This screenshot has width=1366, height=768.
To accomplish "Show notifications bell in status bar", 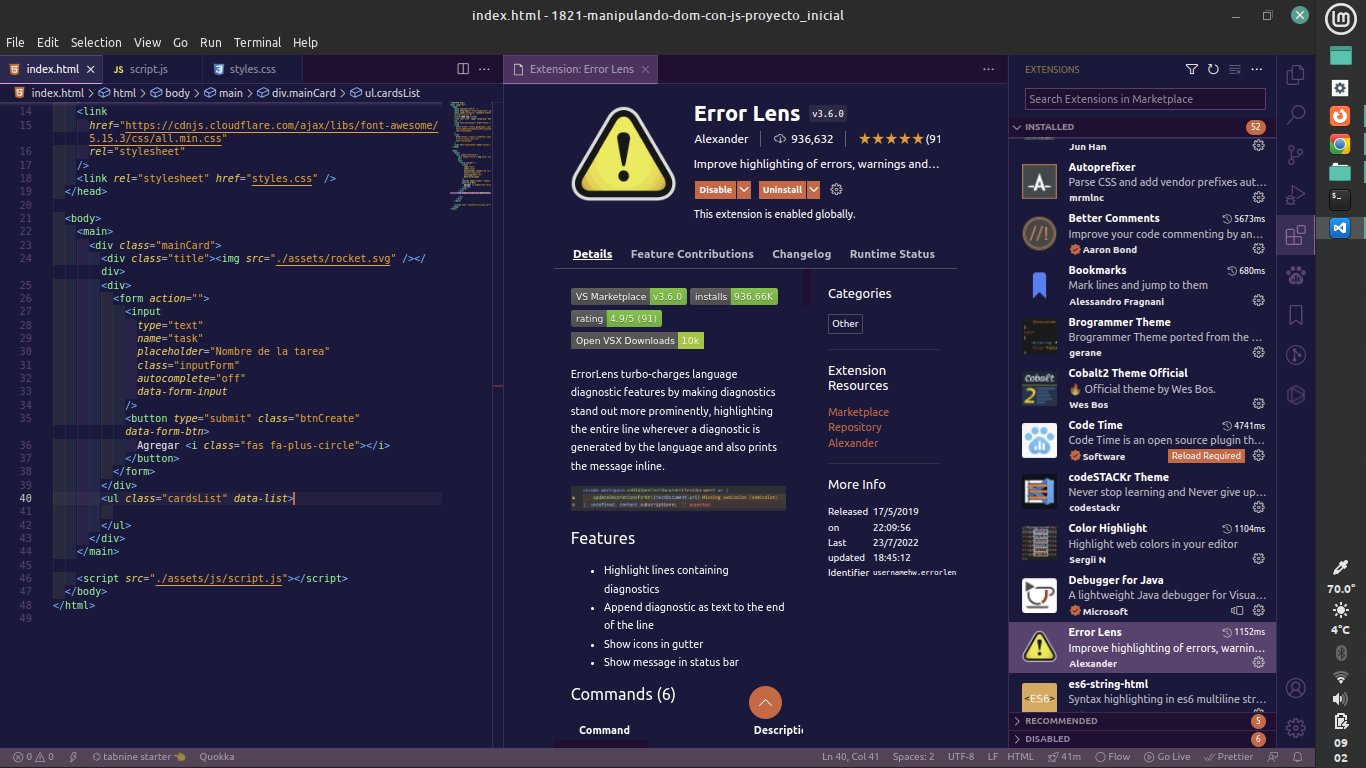I will (1297, 757).
